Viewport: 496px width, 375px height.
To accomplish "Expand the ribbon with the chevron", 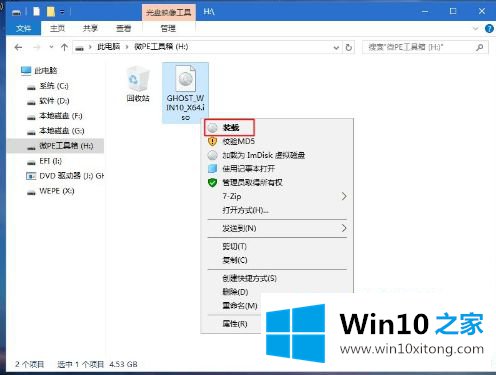I will click(476, 29).
